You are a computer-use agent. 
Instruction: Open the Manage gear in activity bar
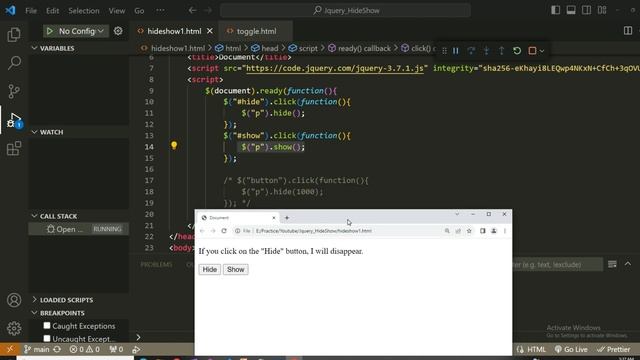point(14,328)
